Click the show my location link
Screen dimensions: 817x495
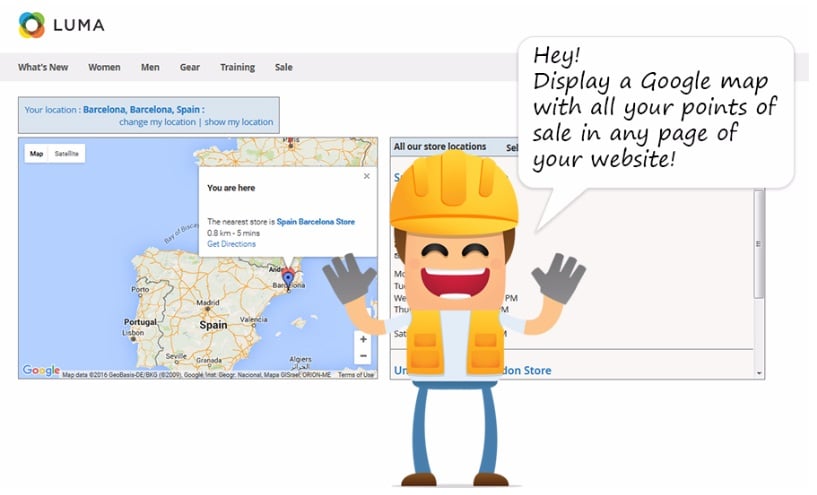[x=239, y=122]
